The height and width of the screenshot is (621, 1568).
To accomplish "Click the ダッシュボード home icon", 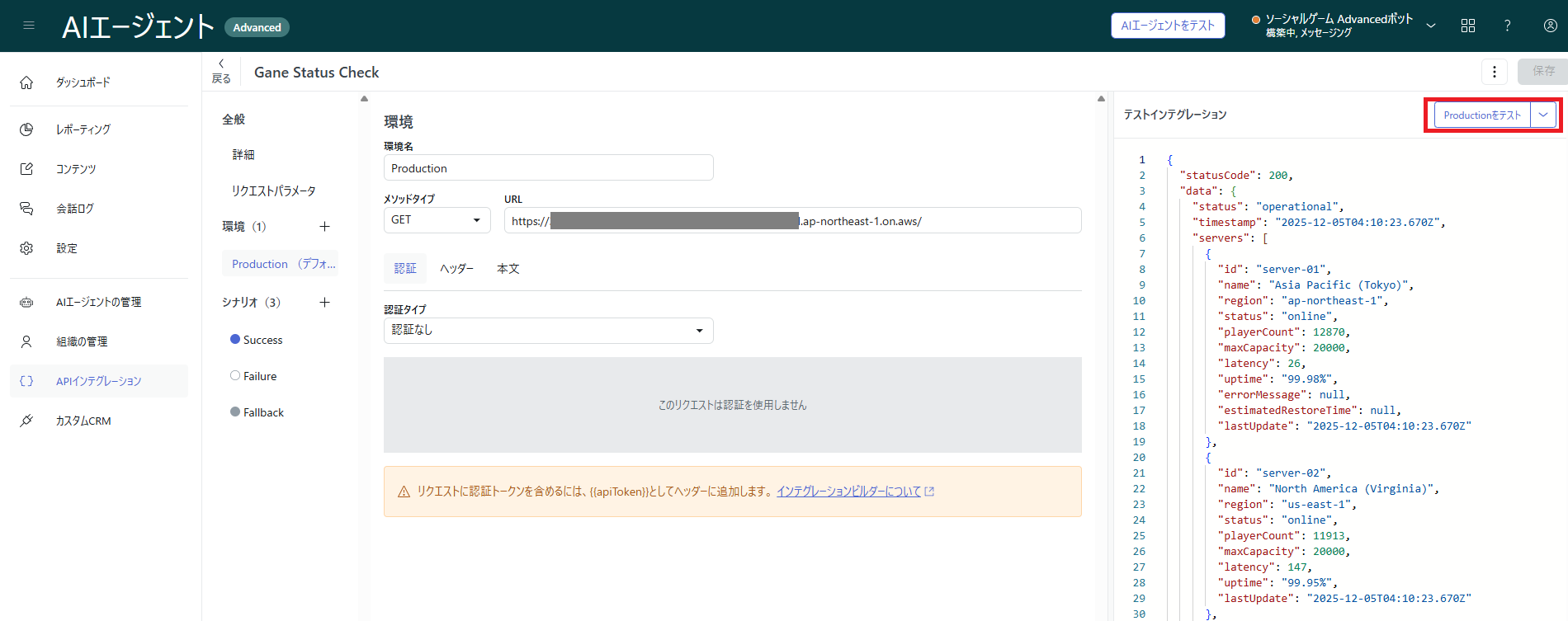I will click(26, 82).
